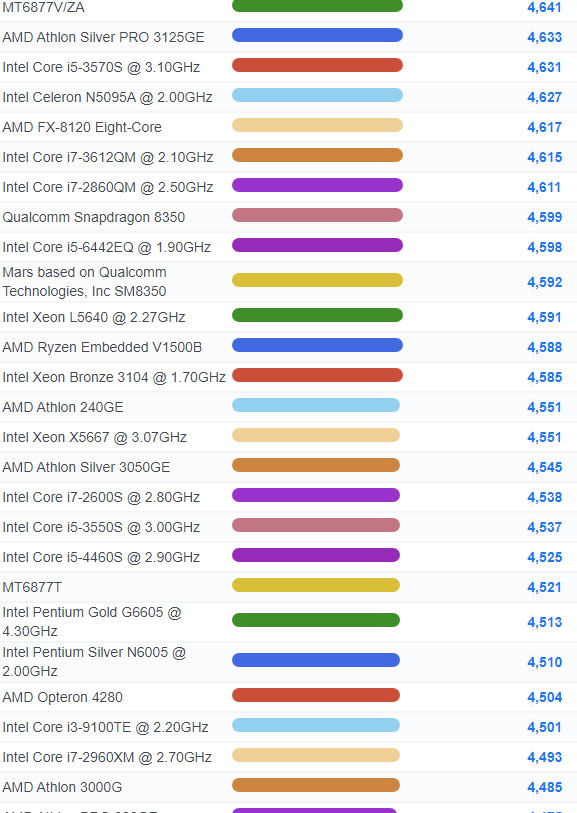Click Intel Core i5-3550S @ 3.00GHz
577x813 pixels.
point(101,528)
